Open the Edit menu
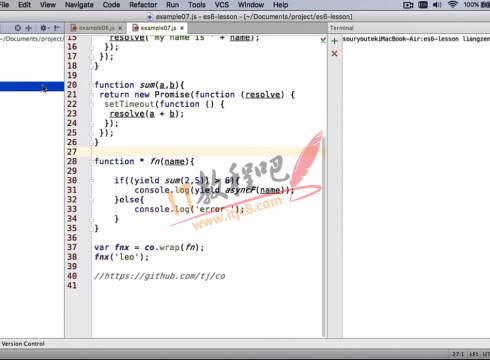Screen dimensions: 490x360 click(x=24, y=5)
